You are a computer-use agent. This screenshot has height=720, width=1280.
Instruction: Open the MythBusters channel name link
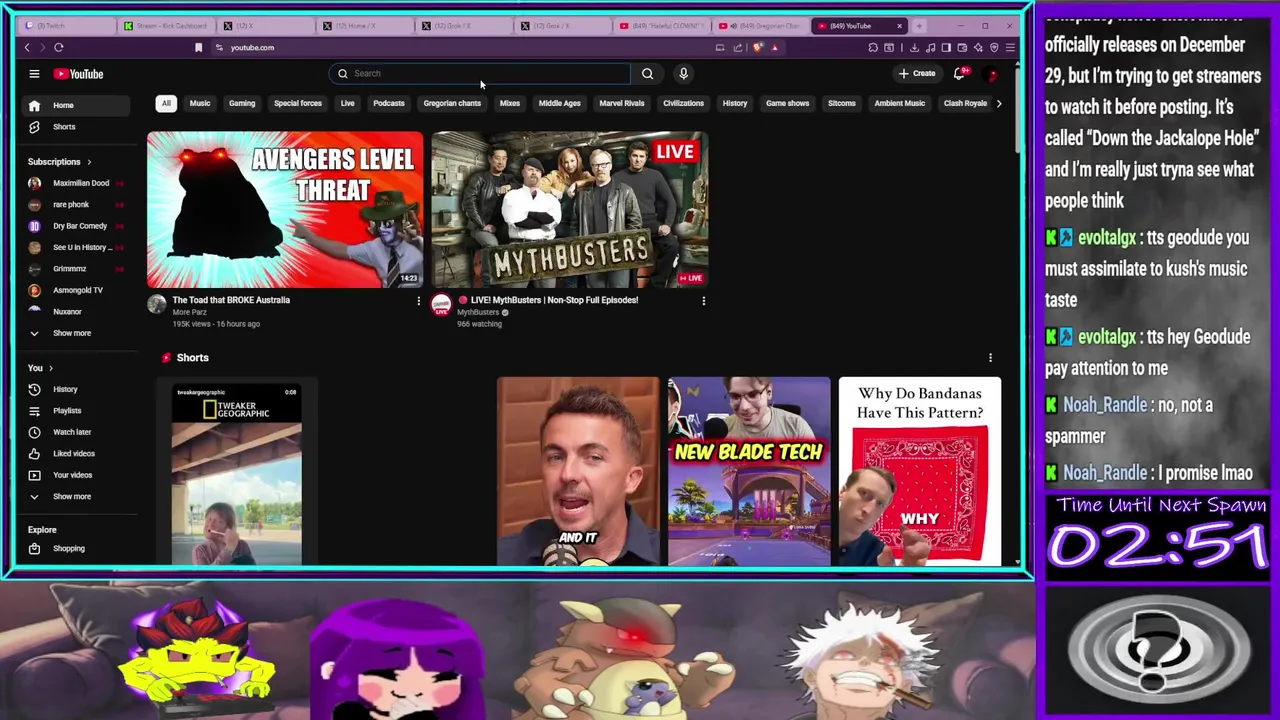478,312
